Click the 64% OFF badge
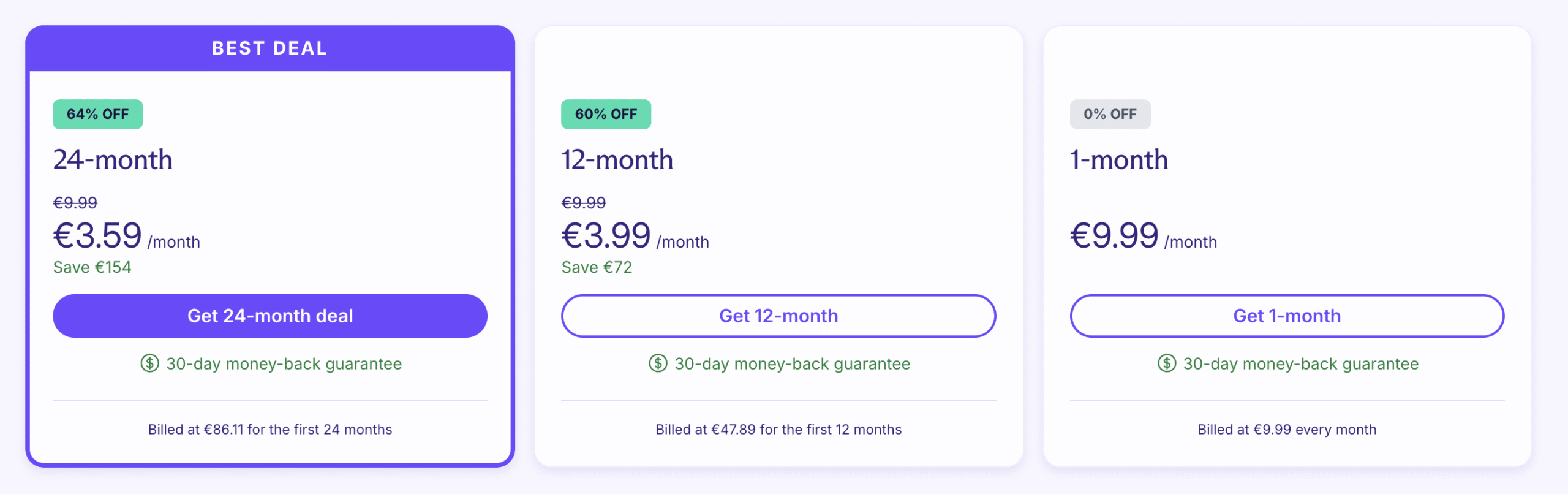Image resolution: width=1568 pixels, height=494 pixels. point(97,114)
